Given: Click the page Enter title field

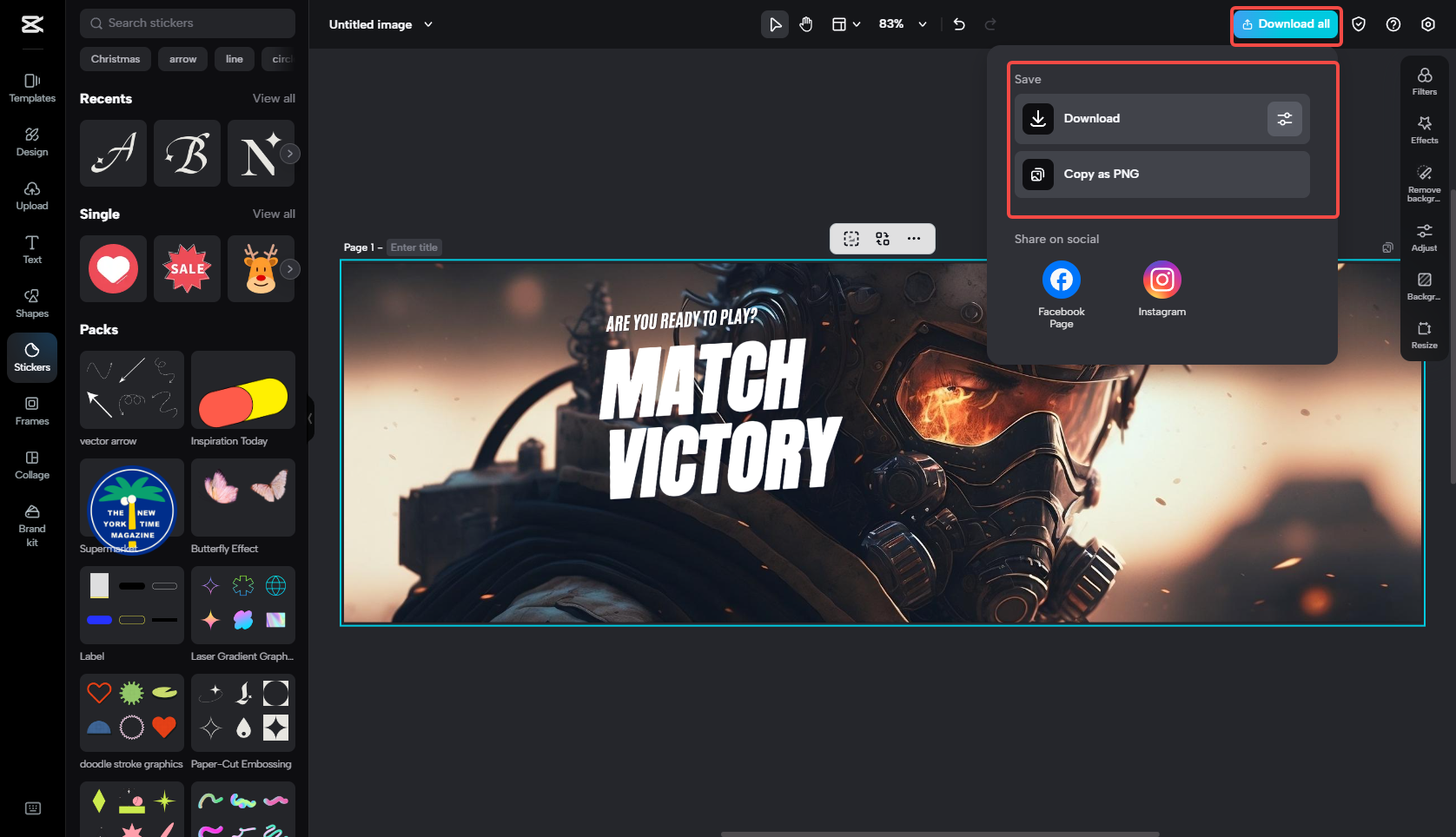Looking at the screenshot, I should pos(414,247).
